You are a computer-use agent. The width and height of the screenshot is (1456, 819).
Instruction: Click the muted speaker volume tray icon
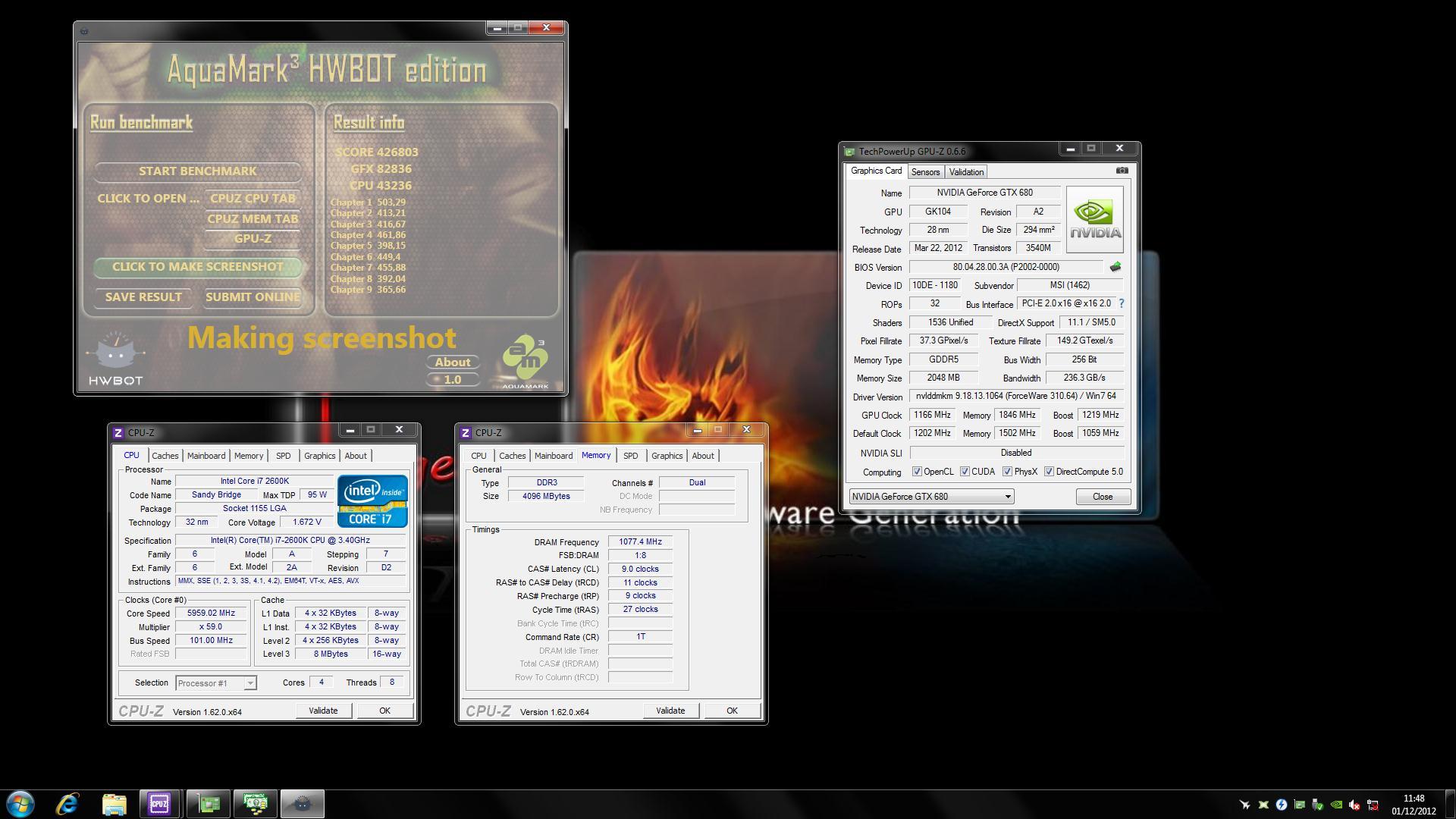pyautogui.click(x=1354, y=805)
